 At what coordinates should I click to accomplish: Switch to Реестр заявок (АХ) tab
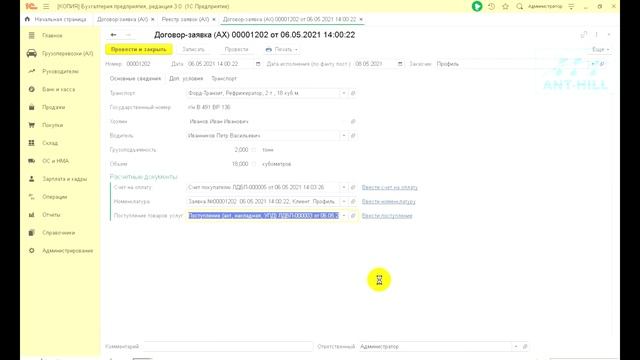coord(185,19)
